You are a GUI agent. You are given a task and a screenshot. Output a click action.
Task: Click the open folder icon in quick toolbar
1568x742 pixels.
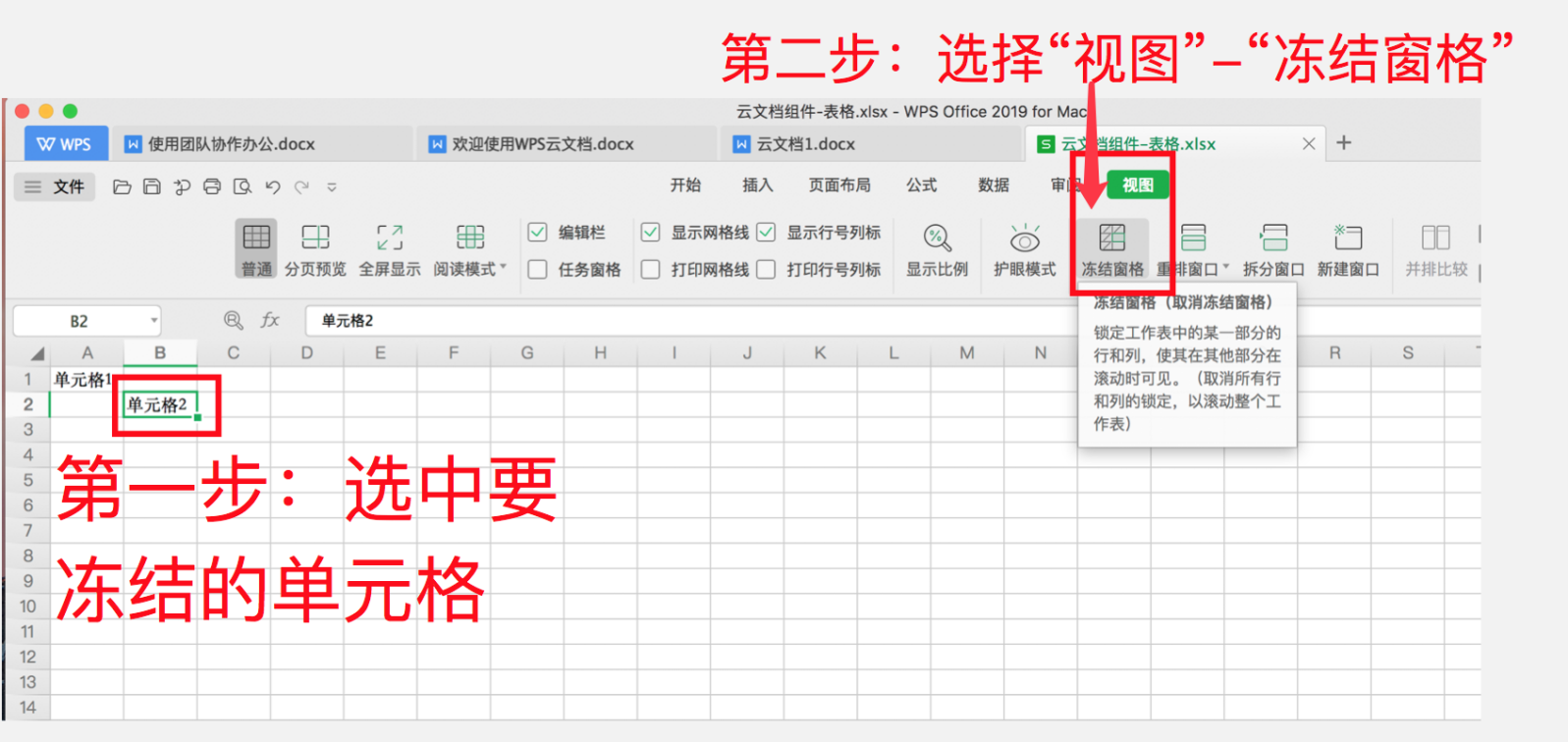click(x=122, y=186)
